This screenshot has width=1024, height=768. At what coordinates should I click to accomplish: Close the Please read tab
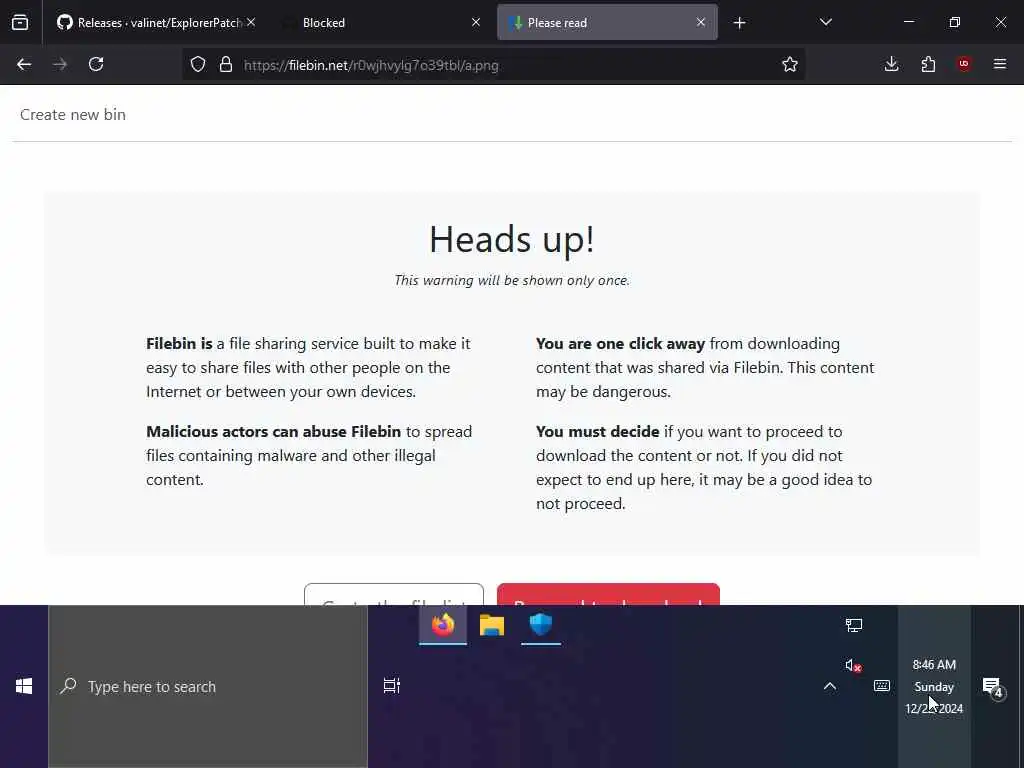701,22
